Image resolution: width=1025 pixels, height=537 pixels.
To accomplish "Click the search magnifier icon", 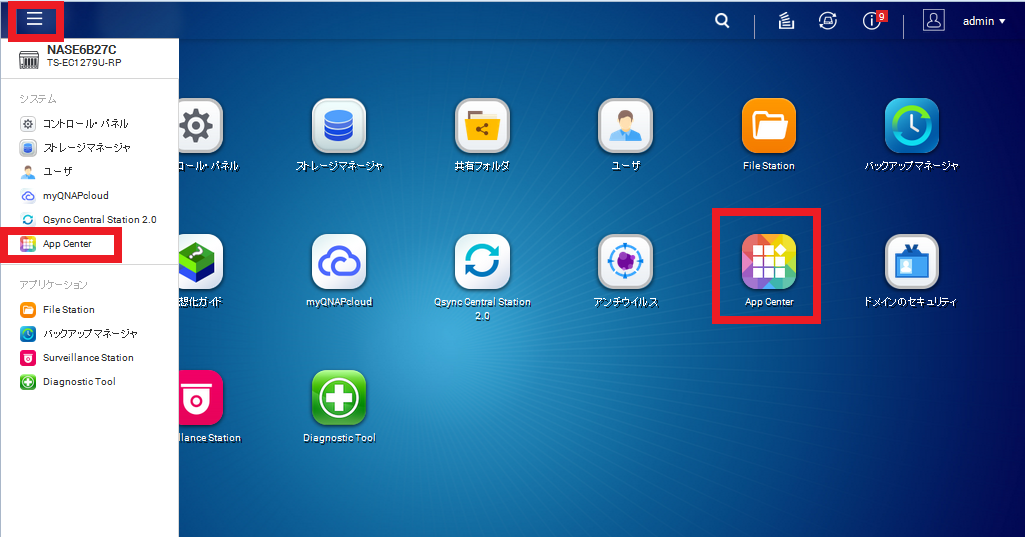I will pyautogui.click(x=722, y=21).
